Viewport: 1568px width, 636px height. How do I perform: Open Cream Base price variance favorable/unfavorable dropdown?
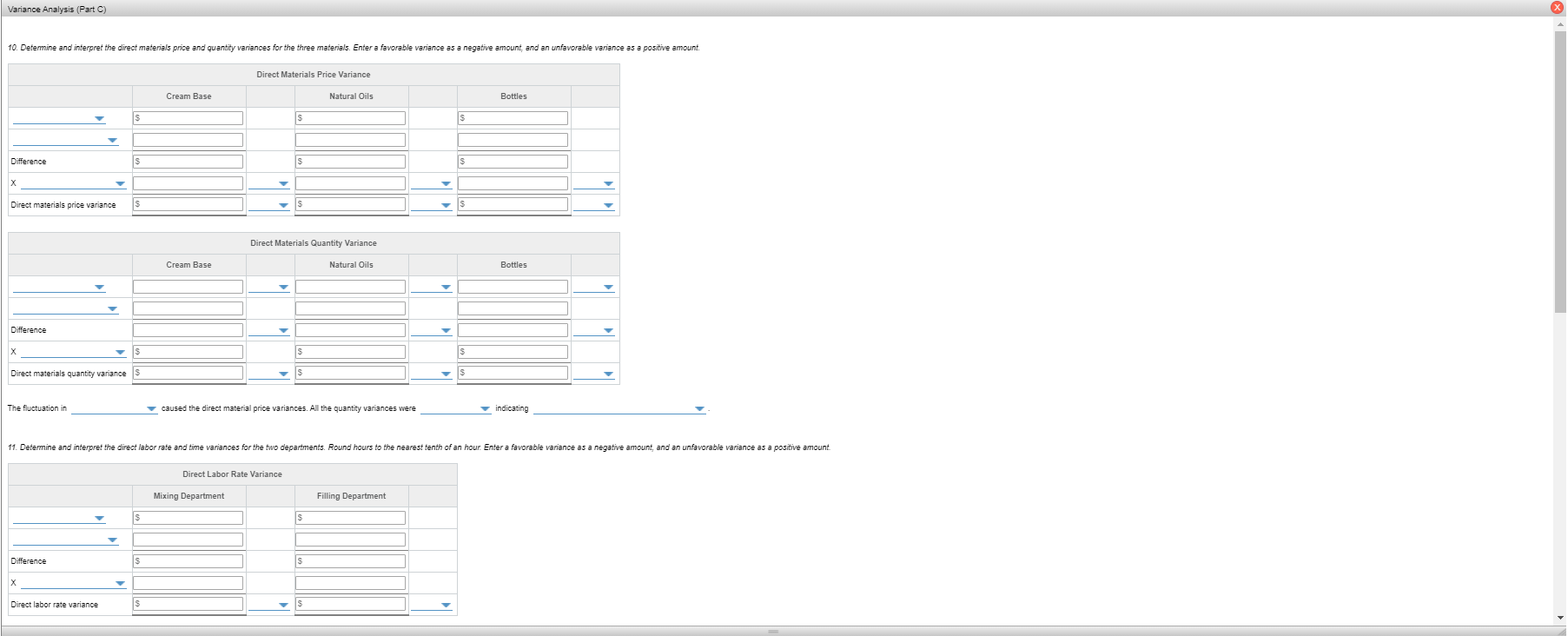coord(268,206)
